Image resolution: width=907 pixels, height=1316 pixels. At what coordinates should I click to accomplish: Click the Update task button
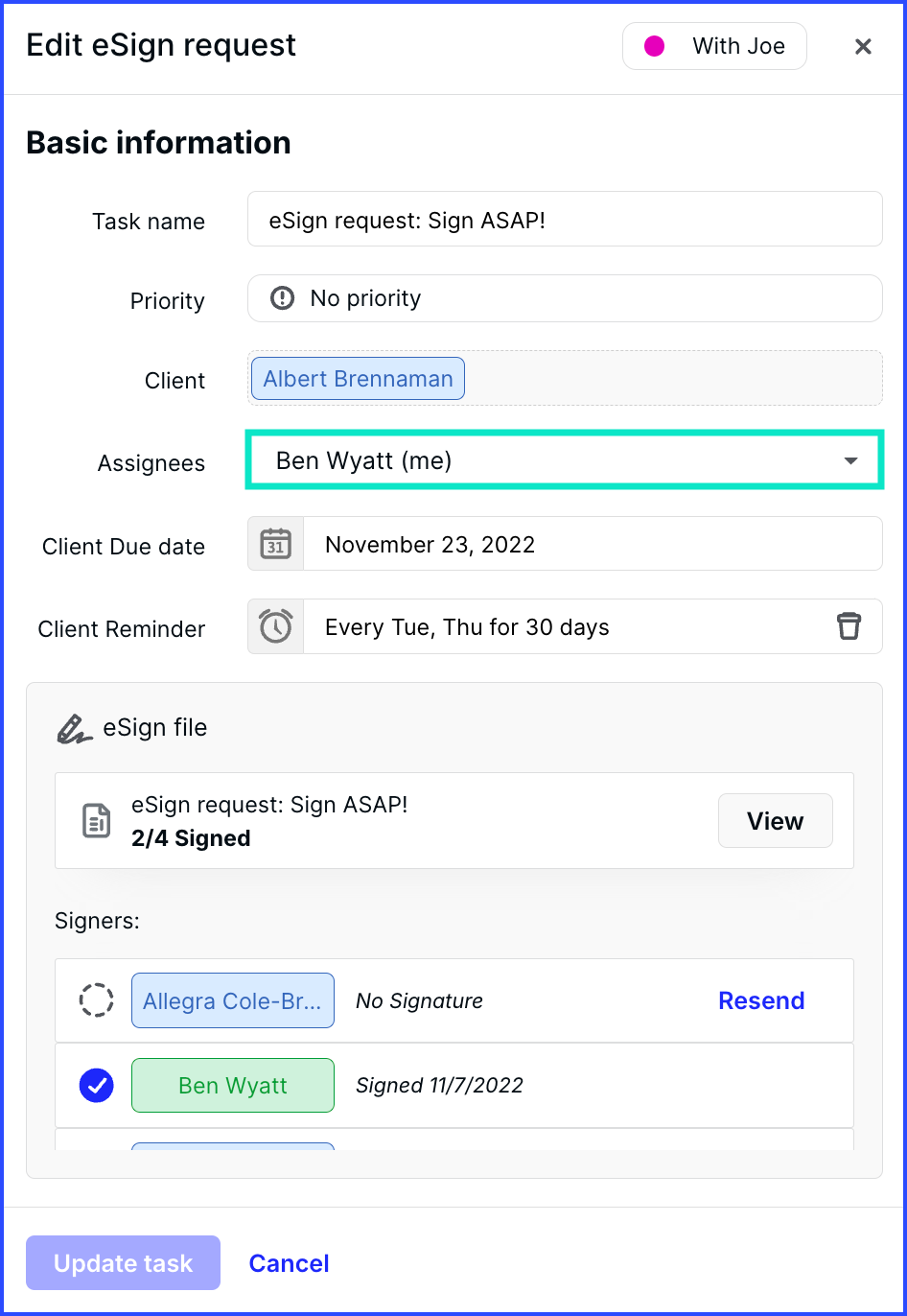click(x=124, y=1263)
